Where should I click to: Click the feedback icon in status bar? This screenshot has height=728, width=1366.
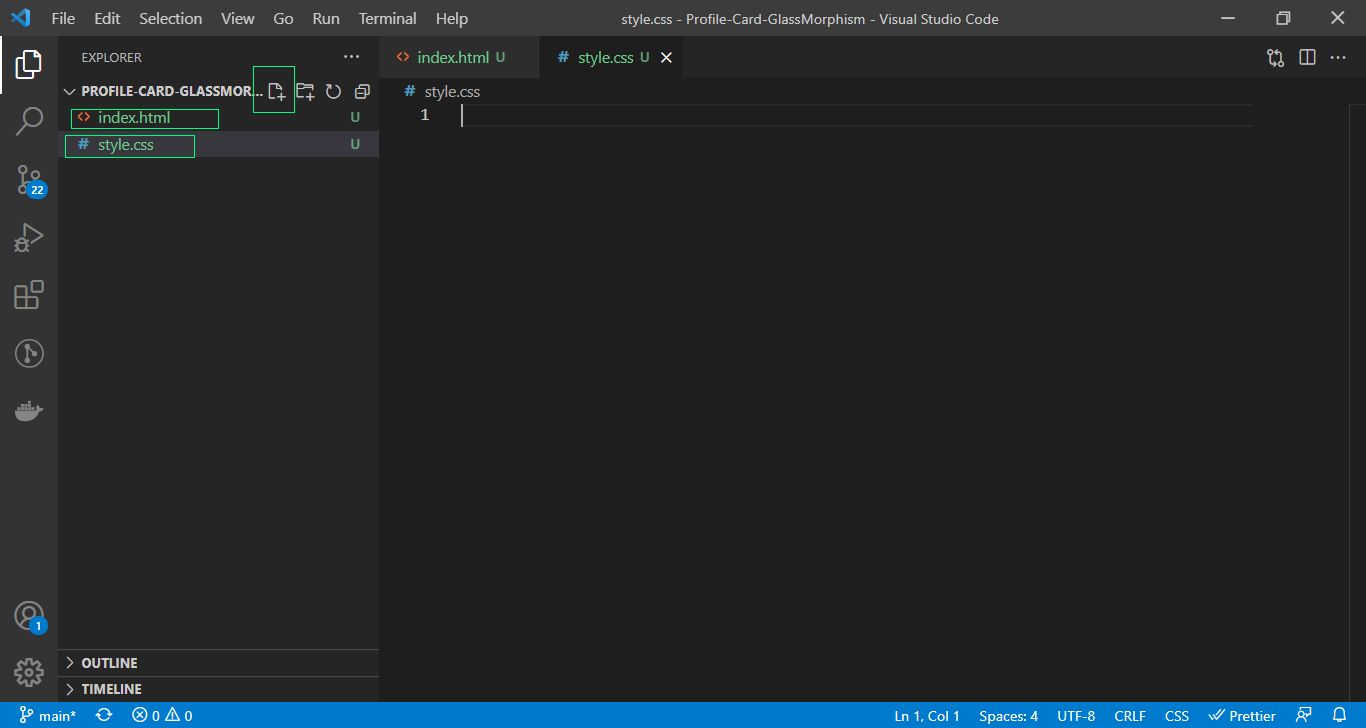click(1304, 715)
